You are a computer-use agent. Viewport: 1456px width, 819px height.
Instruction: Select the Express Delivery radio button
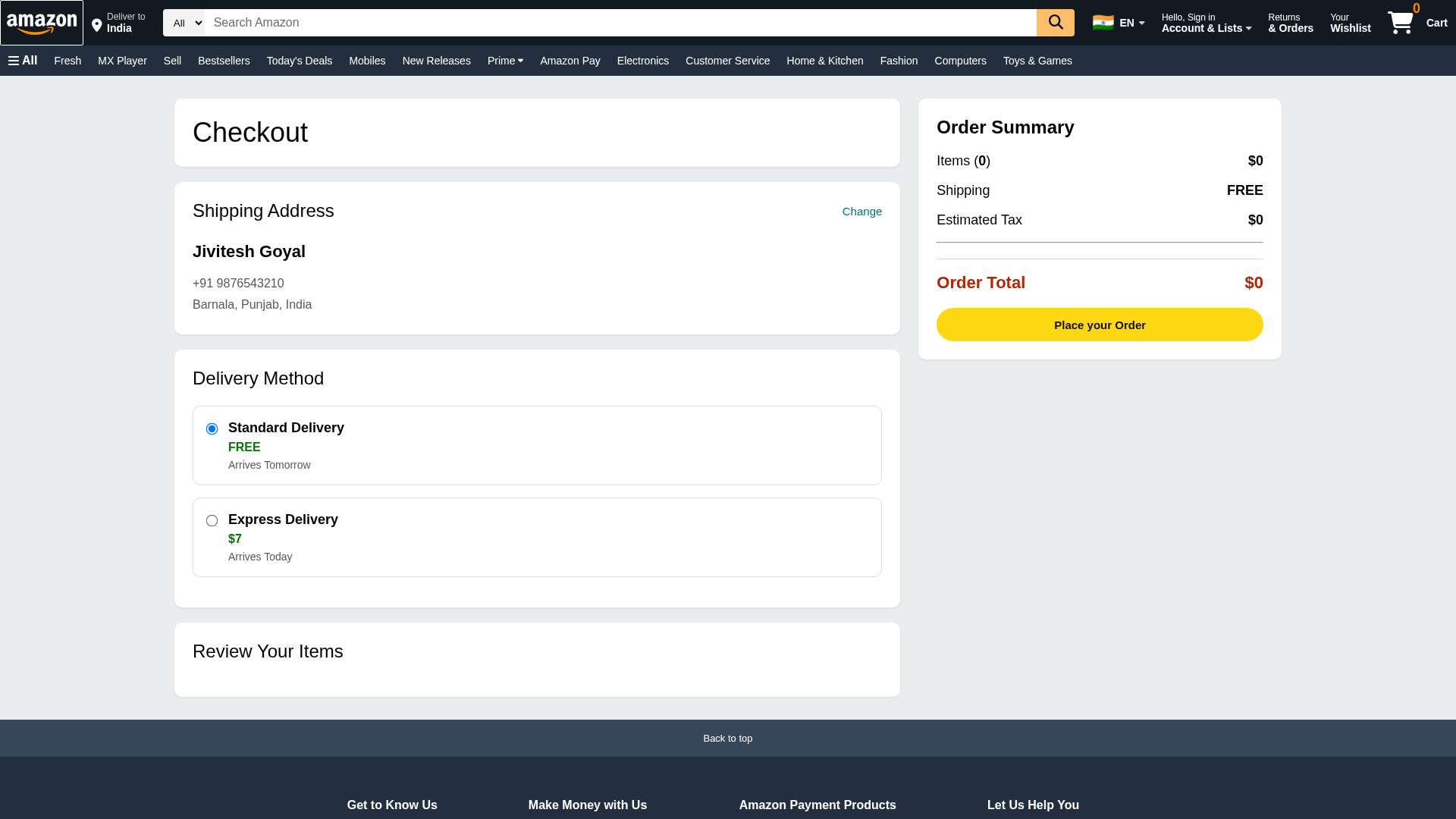pyautogui.click(x=212, y=521)
